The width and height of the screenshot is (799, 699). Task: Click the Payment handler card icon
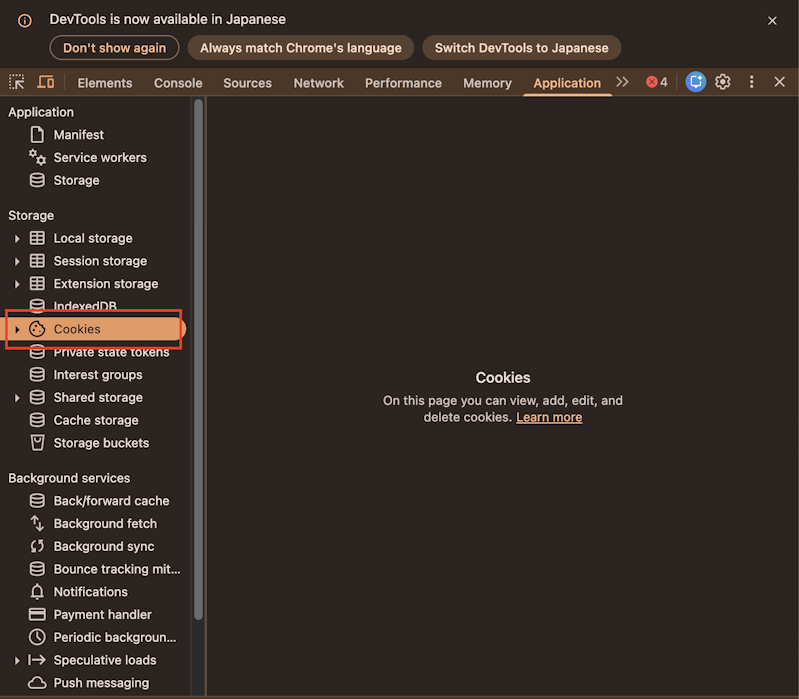pyautogui.click(x=37, y=614)
